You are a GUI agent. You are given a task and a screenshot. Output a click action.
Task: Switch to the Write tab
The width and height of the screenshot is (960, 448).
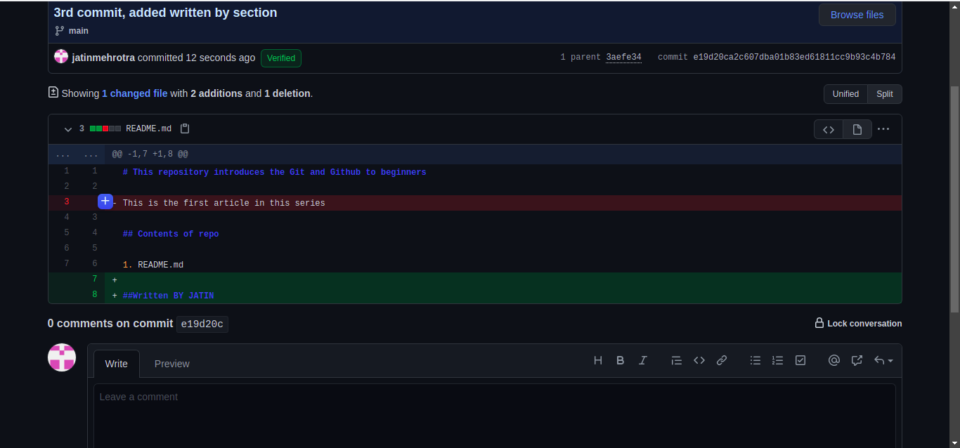(116, 364)
